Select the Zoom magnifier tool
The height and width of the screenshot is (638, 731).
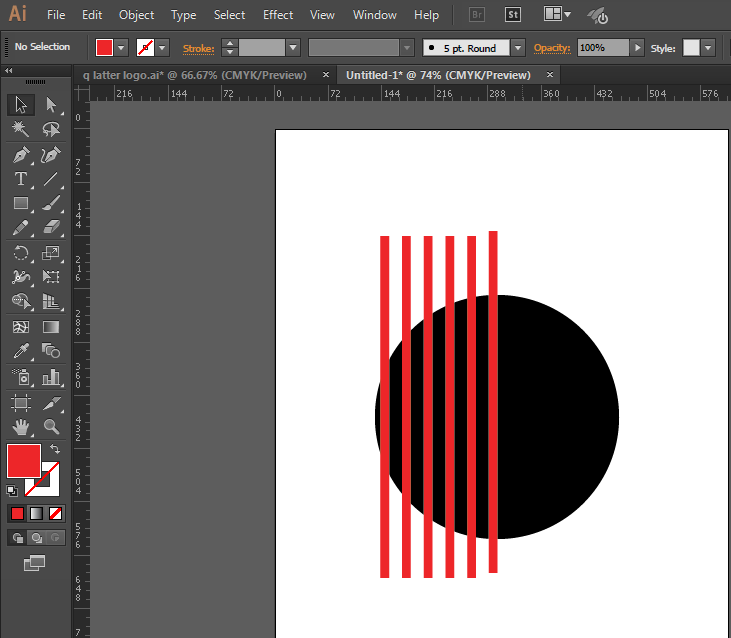[x=51, y=426]
